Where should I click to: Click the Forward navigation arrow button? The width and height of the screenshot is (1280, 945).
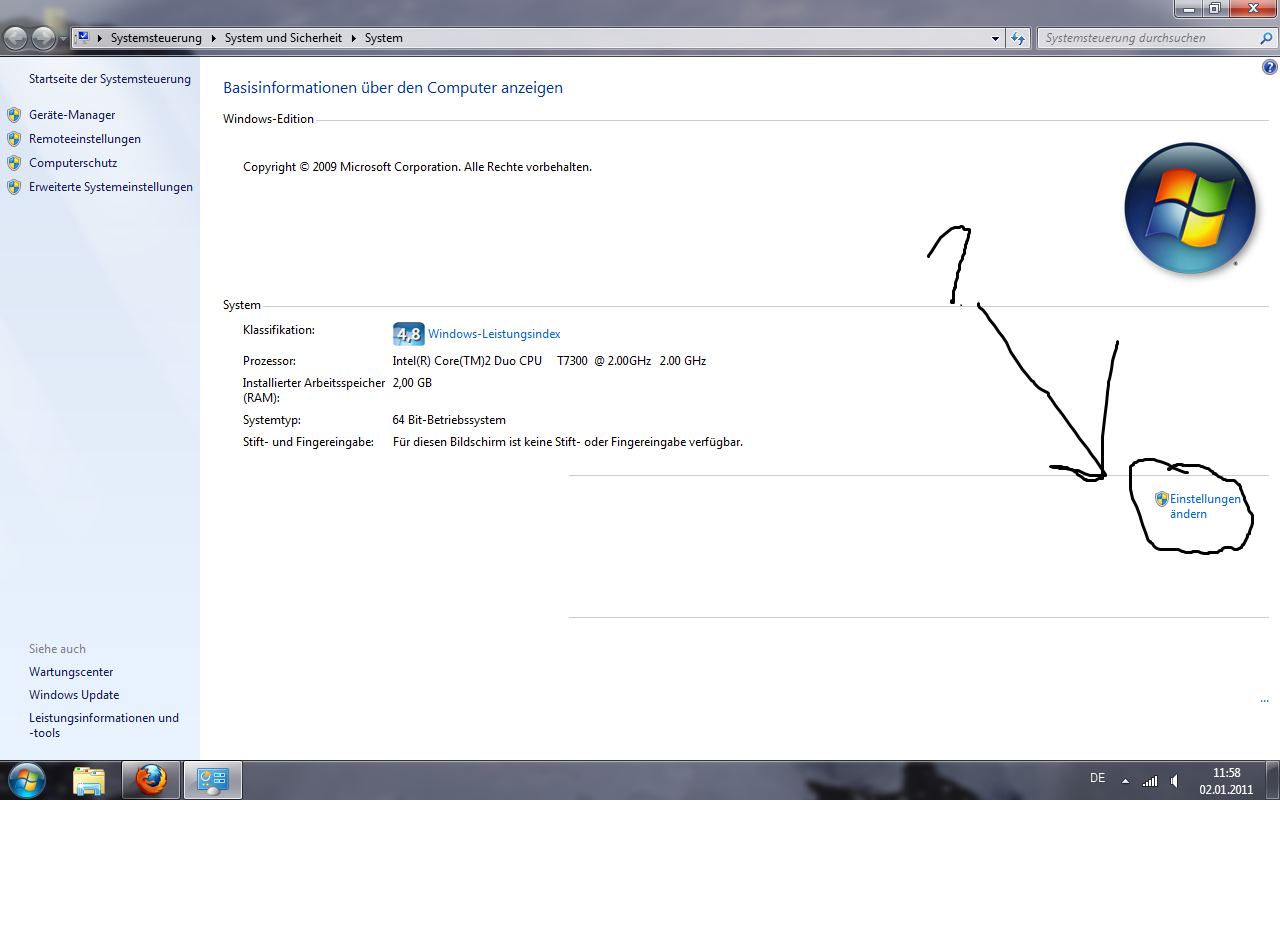pyautogui.click(x=44, y=38)
